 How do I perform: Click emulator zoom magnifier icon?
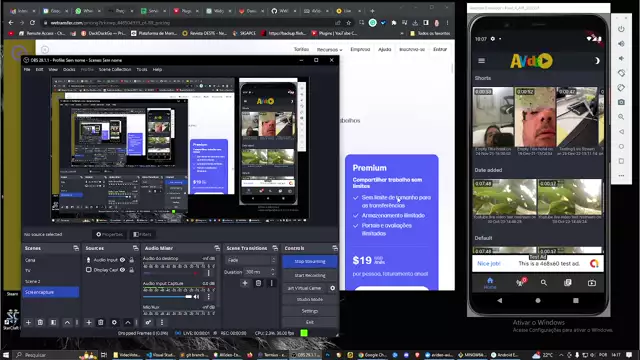(621, 117)
